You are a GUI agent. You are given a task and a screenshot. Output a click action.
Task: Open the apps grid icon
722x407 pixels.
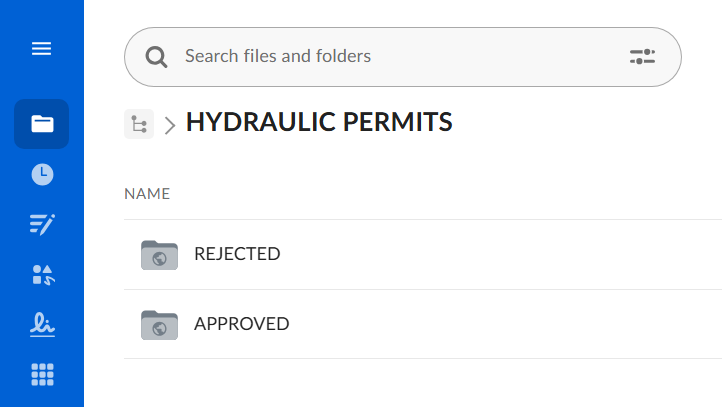click(42, 375)
